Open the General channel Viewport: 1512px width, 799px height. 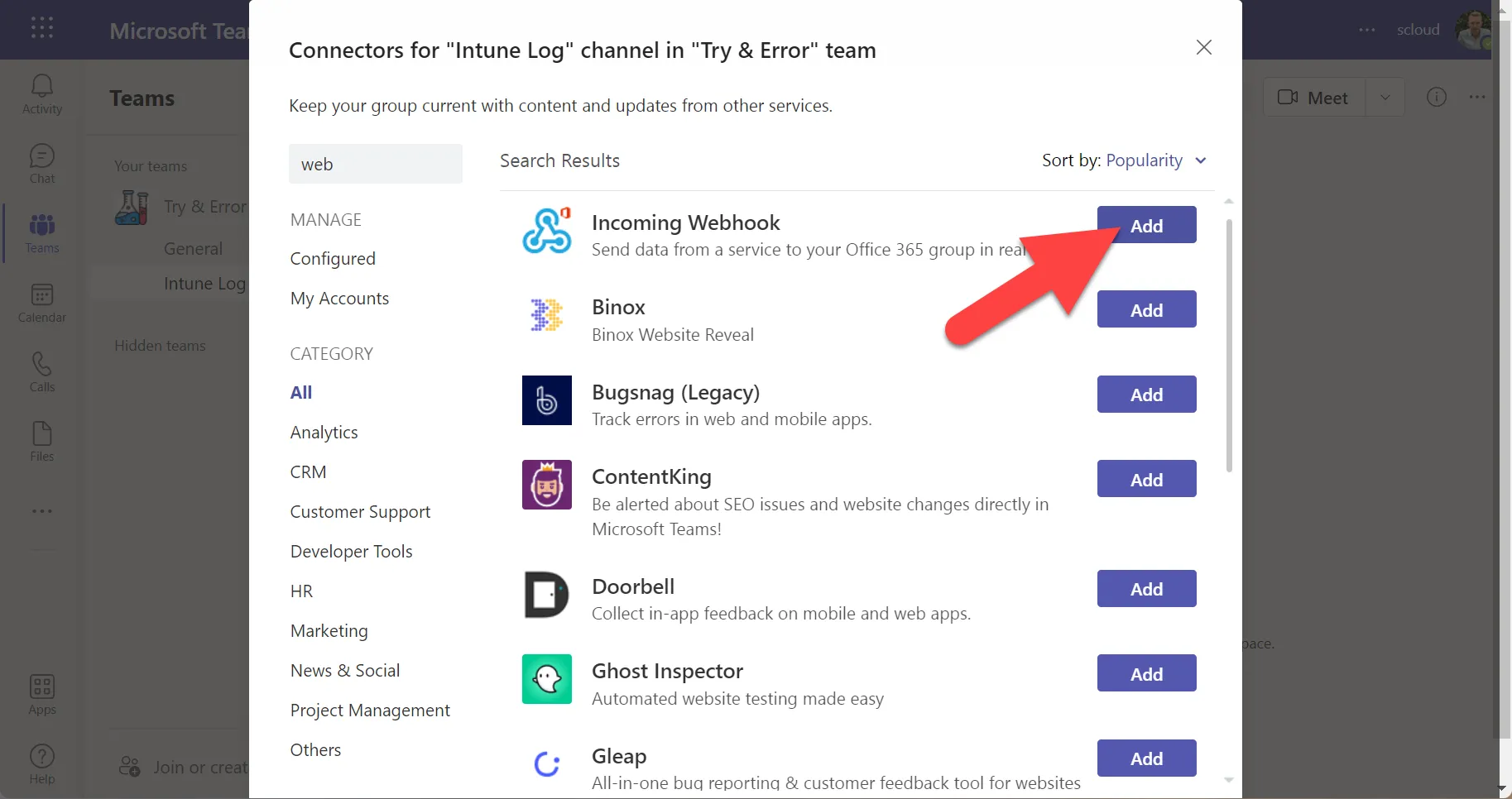tap(193, 249)
